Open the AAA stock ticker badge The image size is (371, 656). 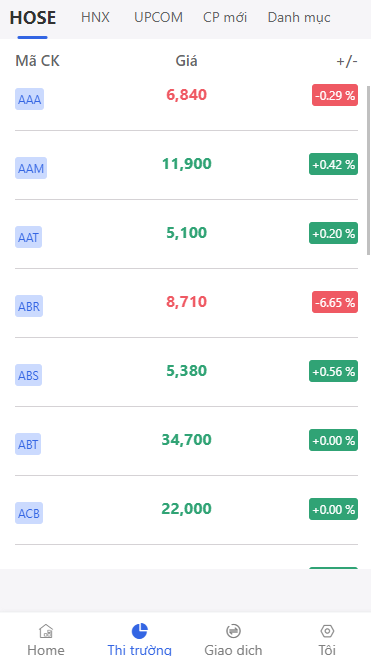point(29,99)
